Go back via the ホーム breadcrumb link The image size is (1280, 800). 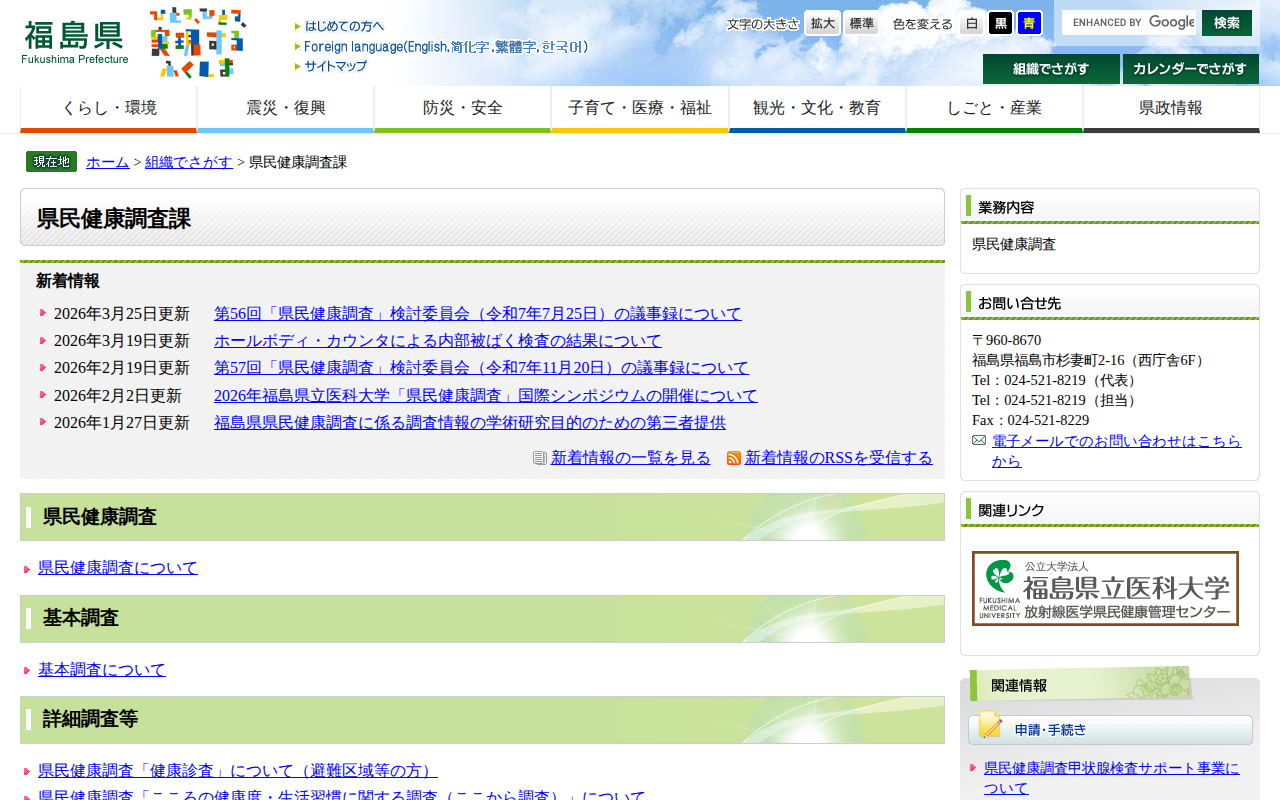point(107,161)
